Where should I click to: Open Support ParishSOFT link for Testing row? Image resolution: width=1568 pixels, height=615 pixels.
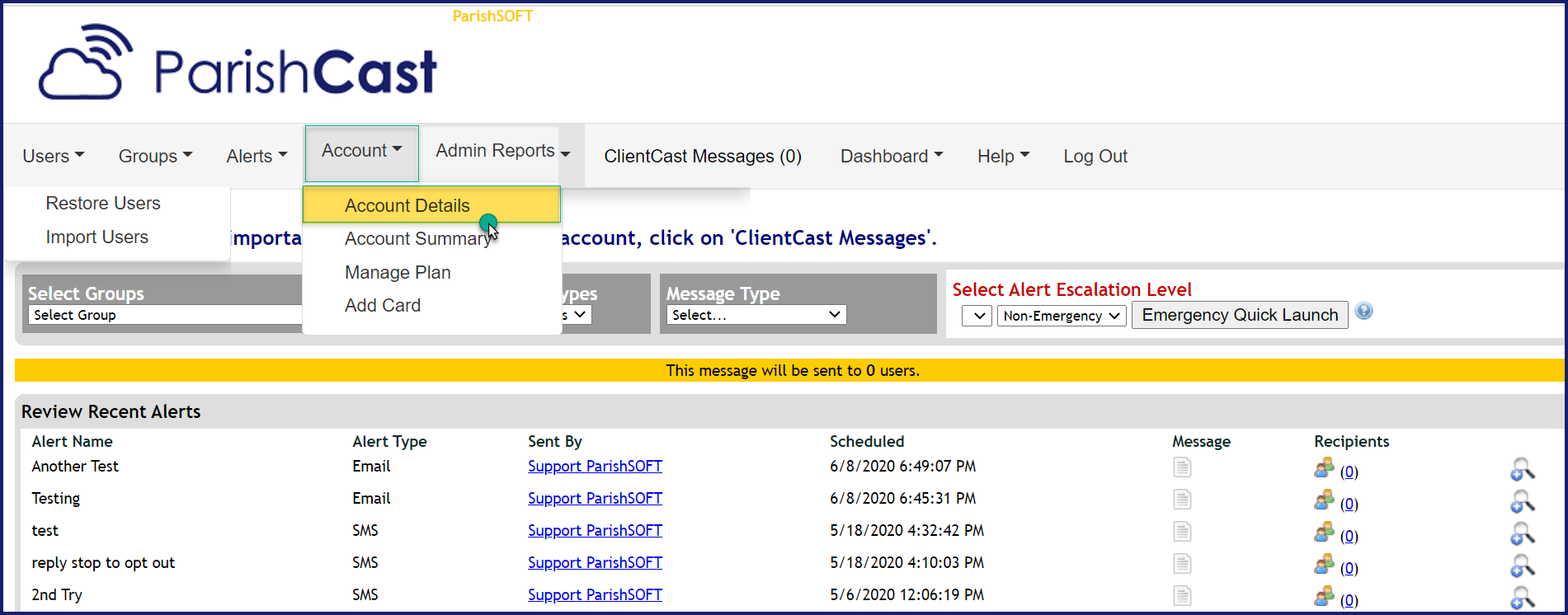tap(595, 498)
